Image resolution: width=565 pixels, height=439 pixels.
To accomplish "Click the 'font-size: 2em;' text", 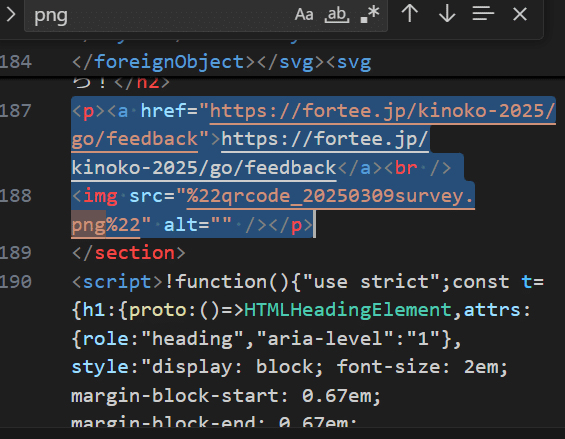I will pos(422,367).
